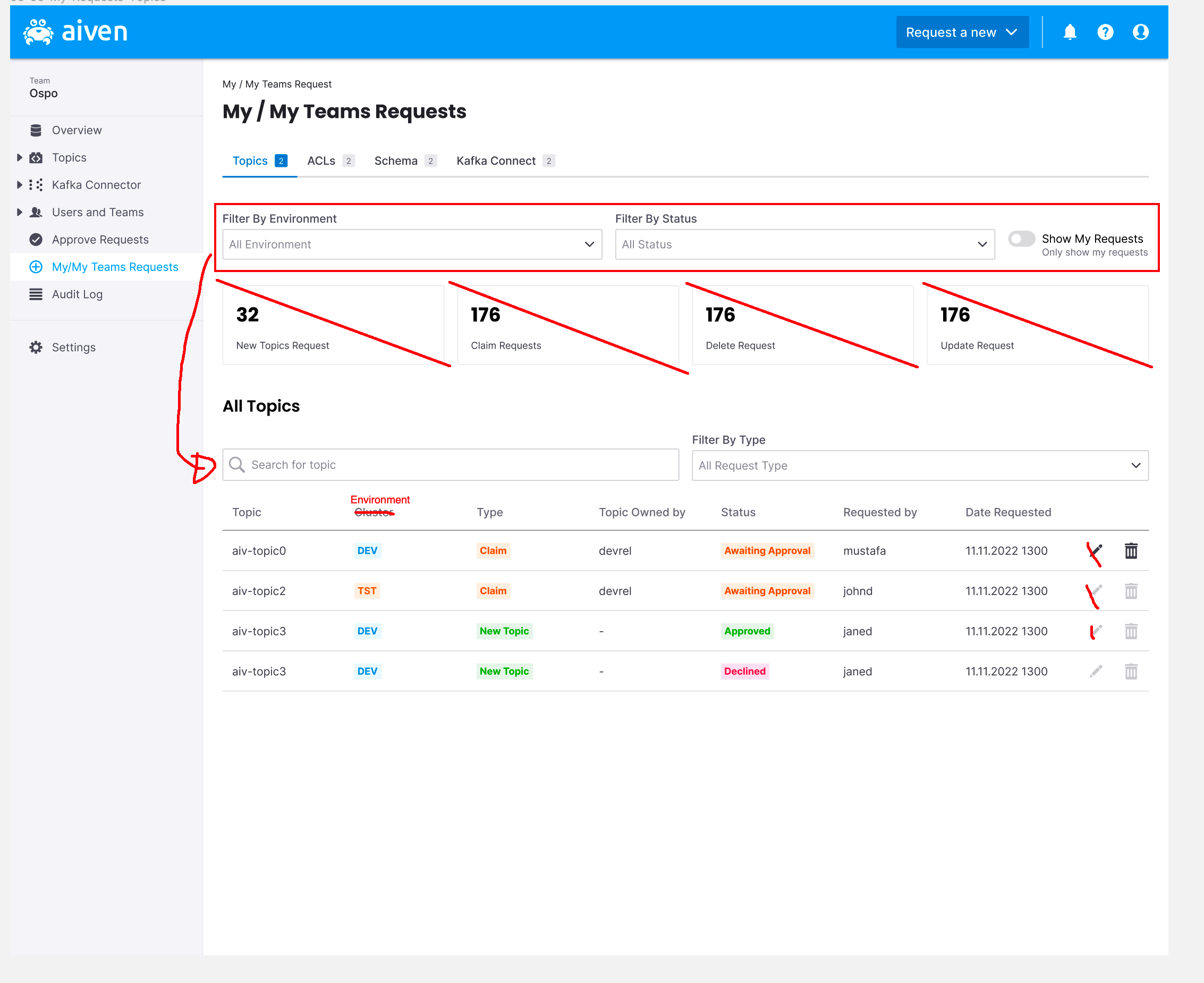1204x983 pixels.
Task: Click the notifications bell icon
Action: pyautogui.click(x=1069, y=32)
